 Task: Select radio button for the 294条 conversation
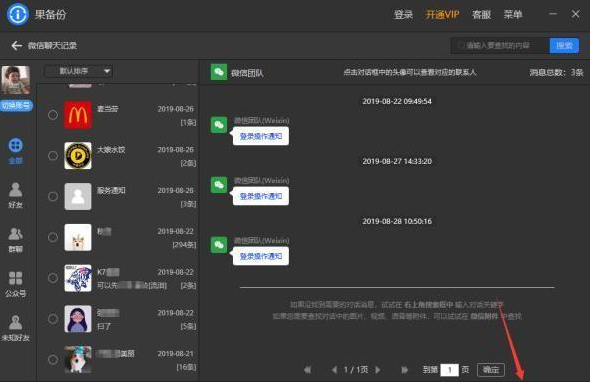pos(53,237)
